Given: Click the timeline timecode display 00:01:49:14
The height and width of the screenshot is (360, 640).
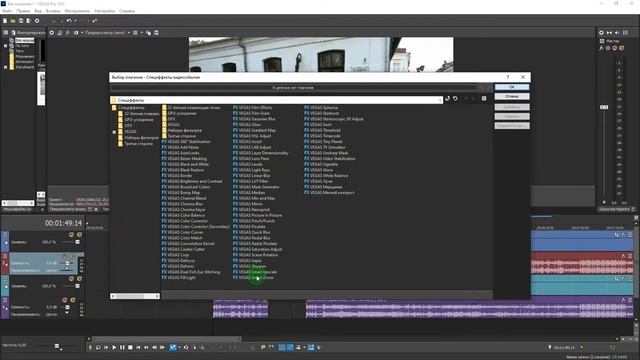Looking at the screenshot, I should pyautogui.click(x=63, y=223).
